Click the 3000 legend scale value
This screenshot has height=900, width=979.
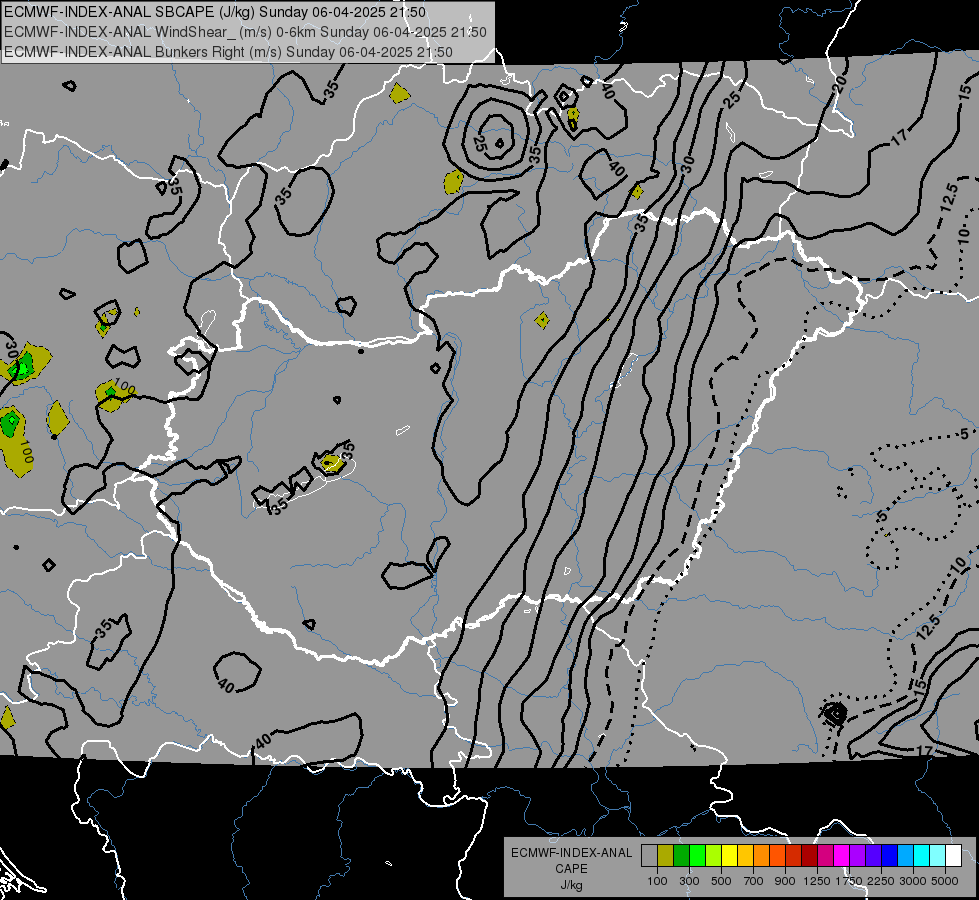click(913, 881)
